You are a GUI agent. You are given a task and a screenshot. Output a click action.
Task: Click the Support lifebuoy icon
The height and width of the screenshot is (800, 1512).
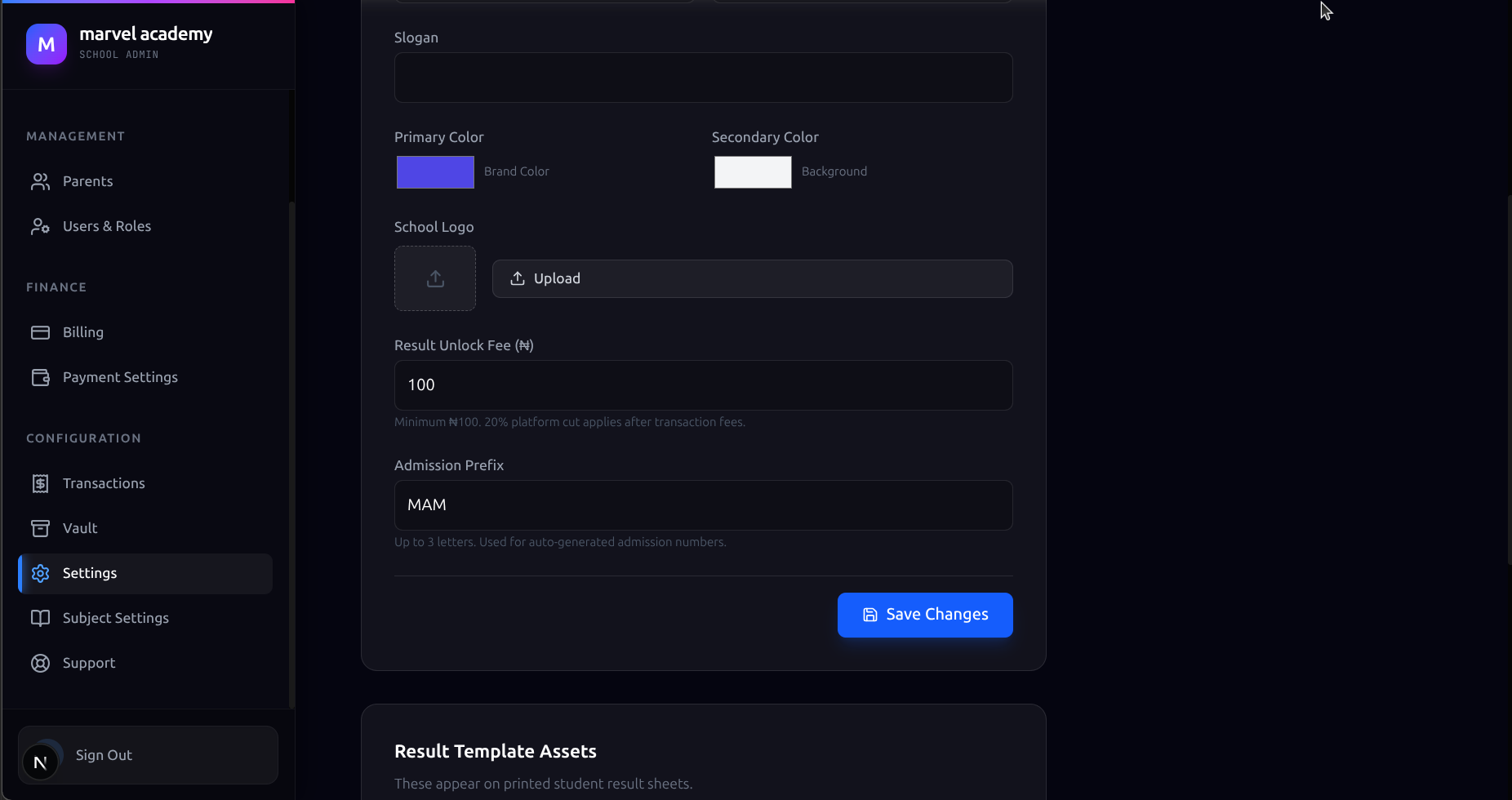tap(40, 663)
